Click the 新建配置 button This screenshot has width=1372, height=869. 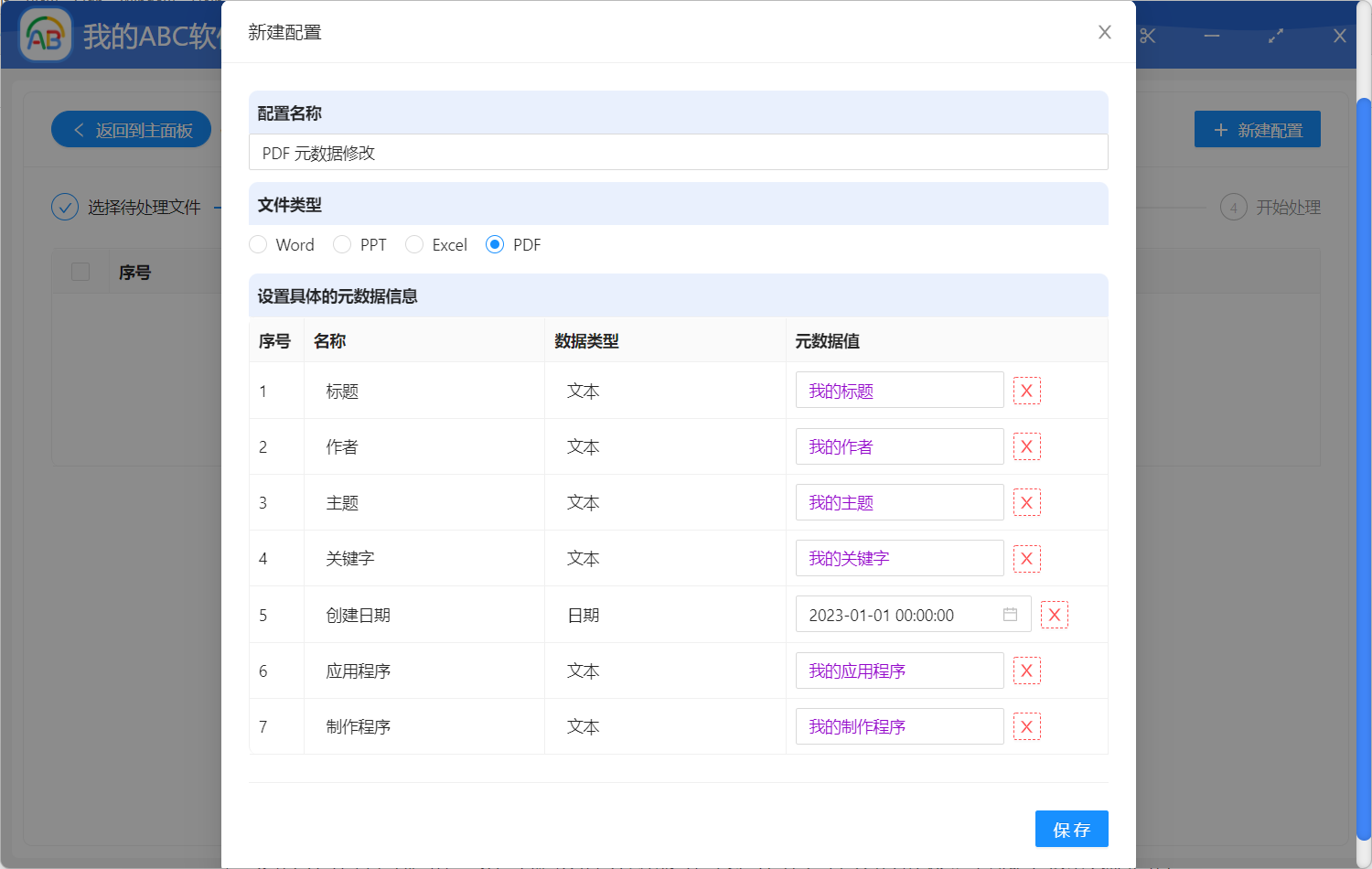coord(1257,129)
